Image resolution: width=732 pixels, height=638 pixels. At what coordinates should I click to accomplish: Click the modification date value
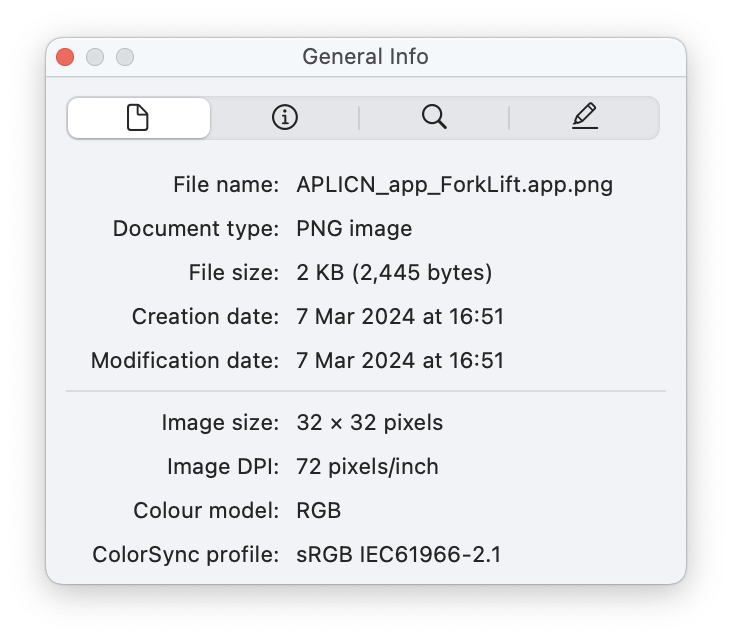point(400,360)
